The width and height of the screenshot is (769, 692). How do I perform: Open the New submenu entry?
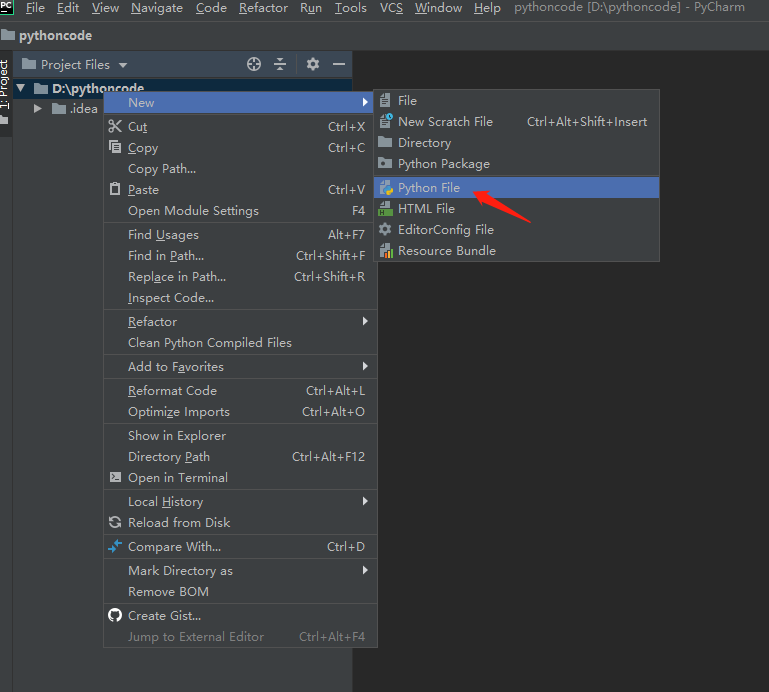(x=240, y=103)
